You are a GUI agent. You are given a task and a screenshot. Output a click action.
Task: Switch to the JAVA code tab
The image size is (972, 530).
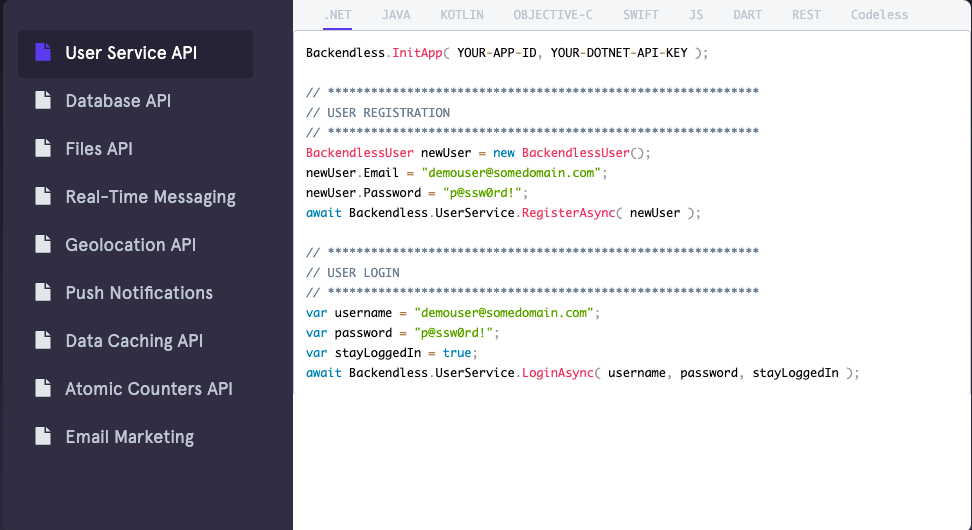(x=396, y=15)
